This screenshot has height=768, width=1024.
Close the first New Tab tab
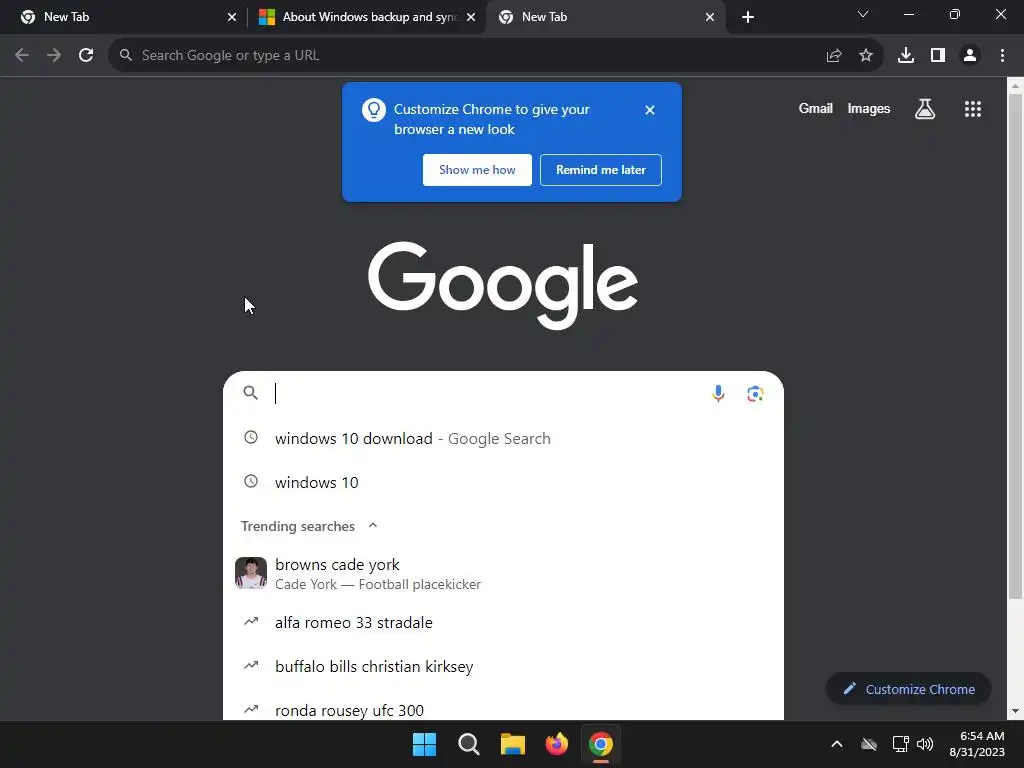(x=232, y=17)
